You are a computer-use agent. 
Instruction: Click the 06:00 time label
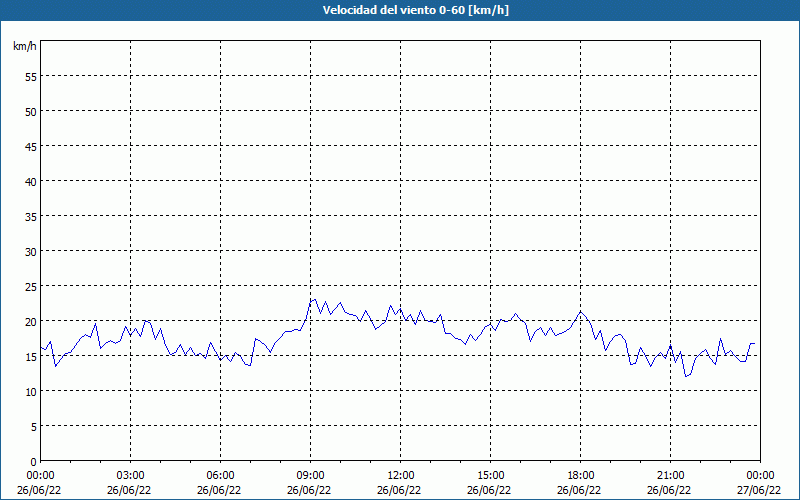[220, 476]
